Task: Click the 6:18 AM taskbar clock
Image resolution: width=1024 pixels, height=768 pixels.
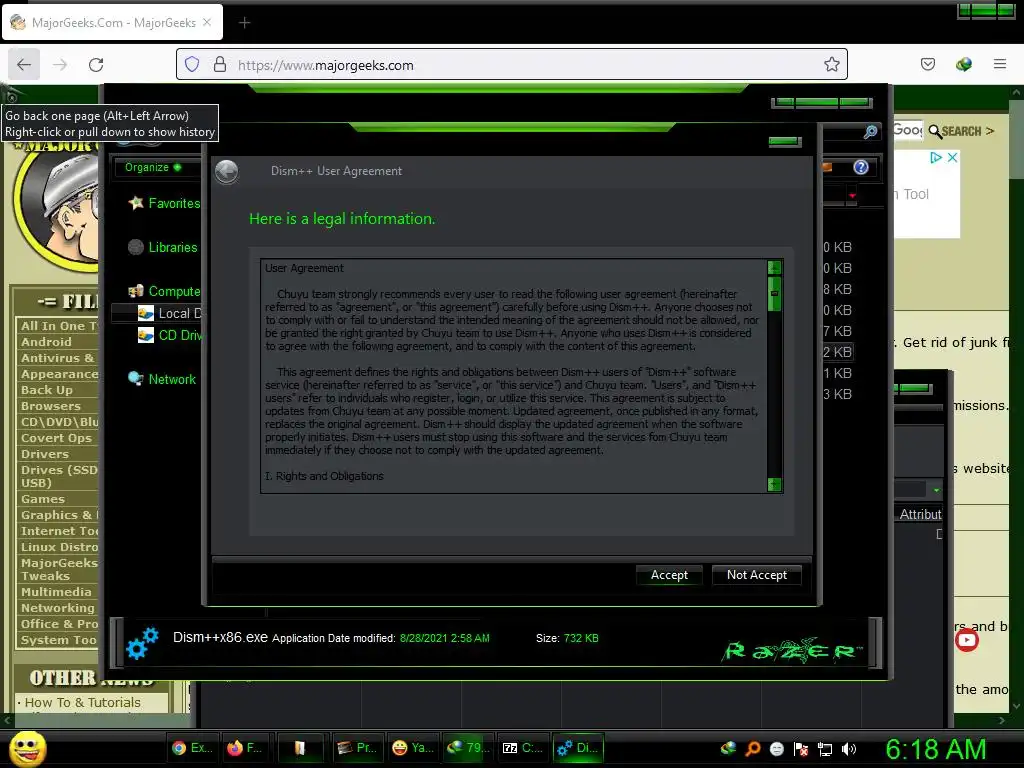Action: click(x=936, y=749)
